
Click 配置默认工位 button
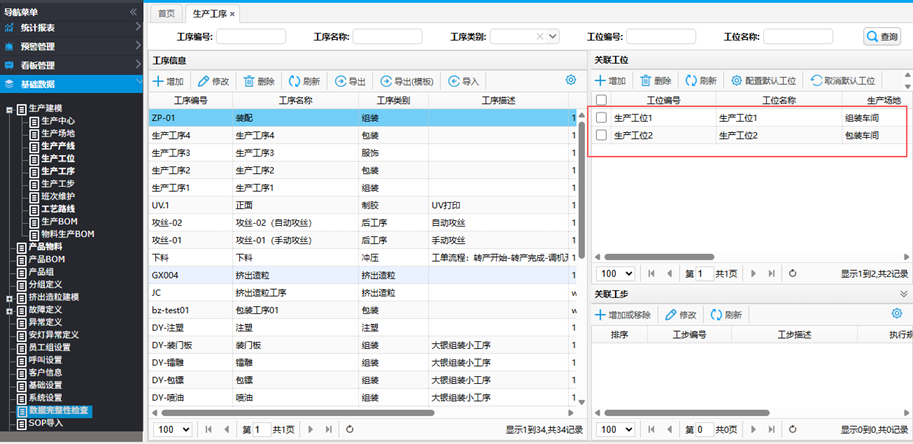763,81
